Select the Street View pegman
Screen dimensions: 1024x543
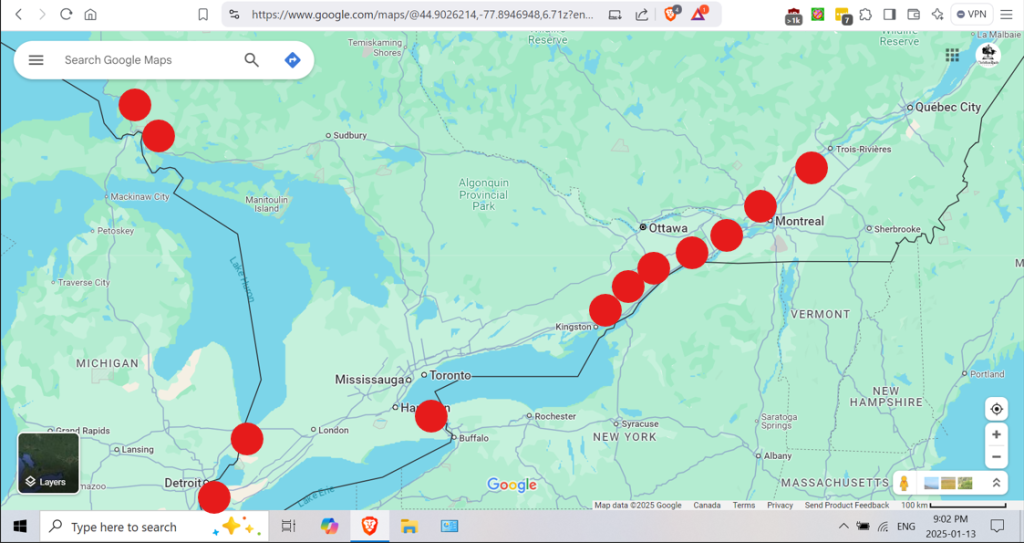(904, 484)
